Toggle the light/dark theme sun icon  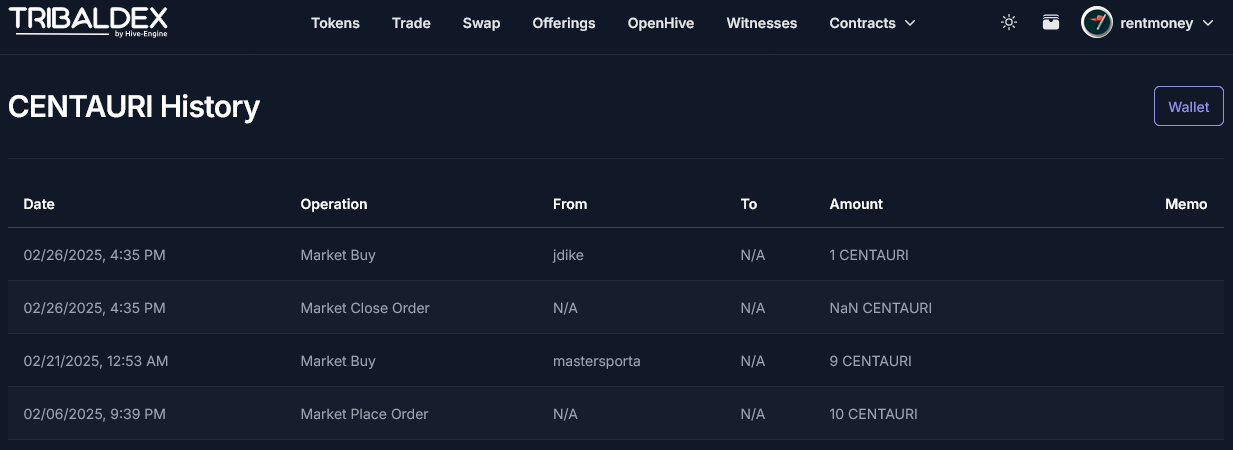point(1009,22)
